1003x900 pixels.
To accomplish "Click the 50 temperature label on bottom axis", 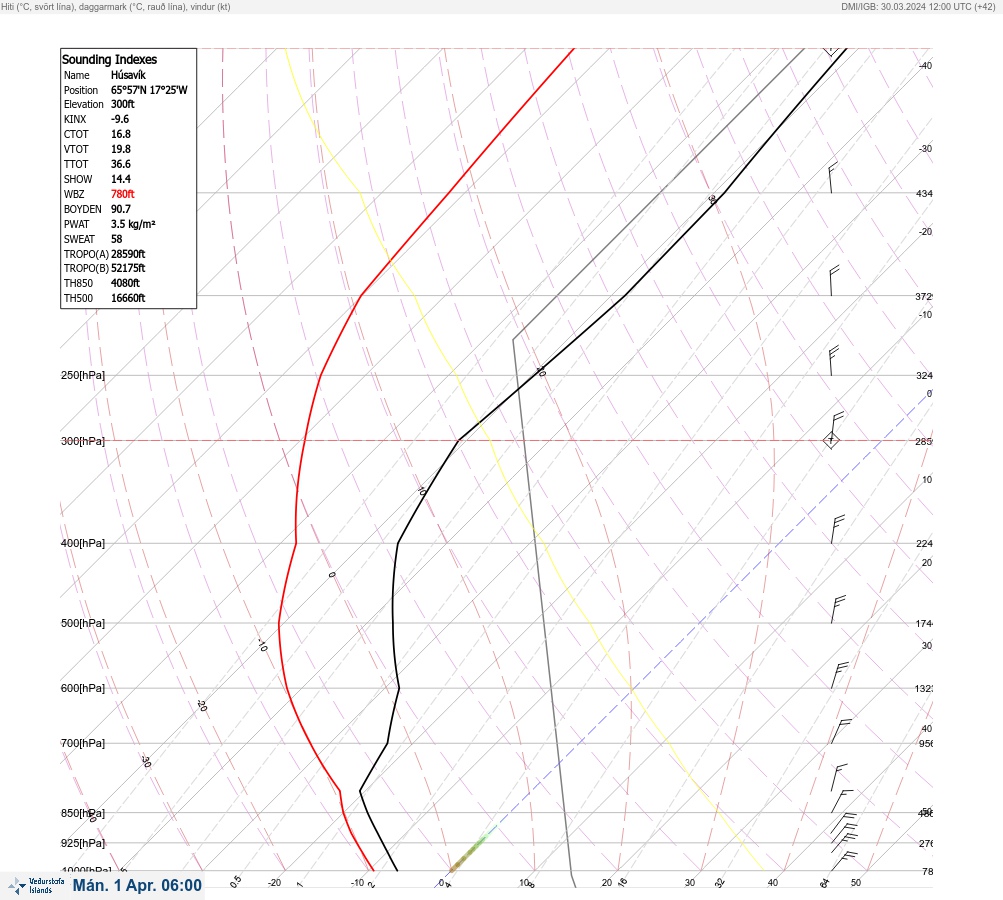I will pyautogui.click(x=856, y=883).
